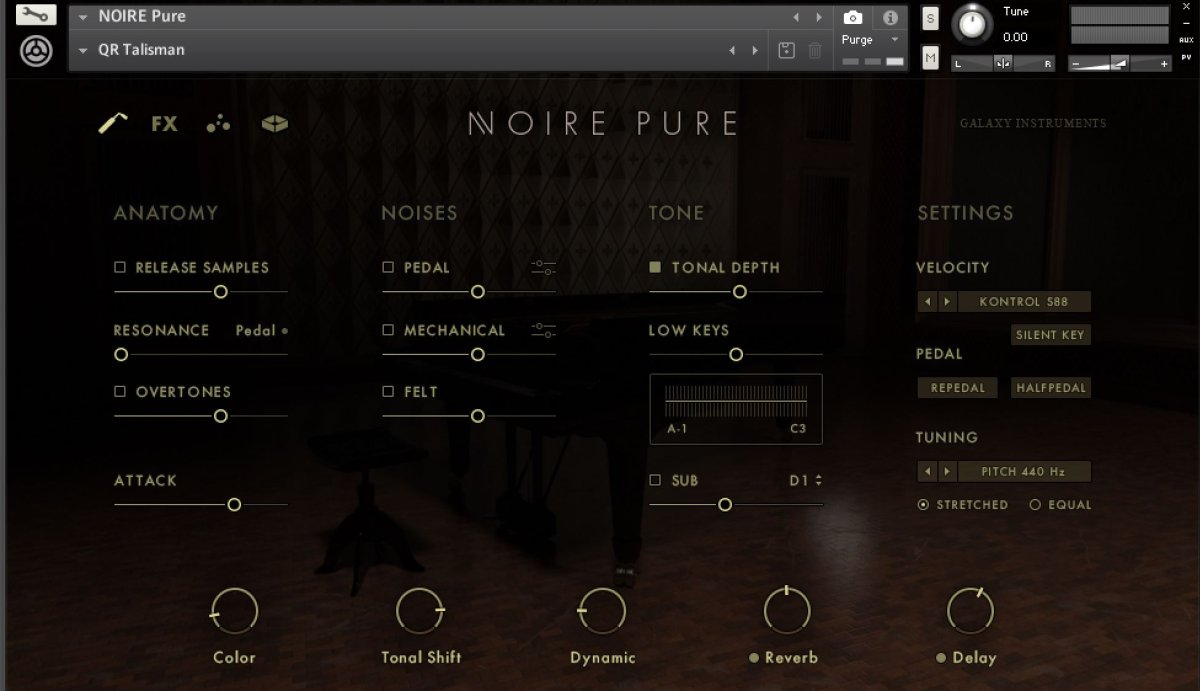Select previous velocity curve arrow
The width and height of the screenshot is (1200, 691).
click(x=927, y=302)
